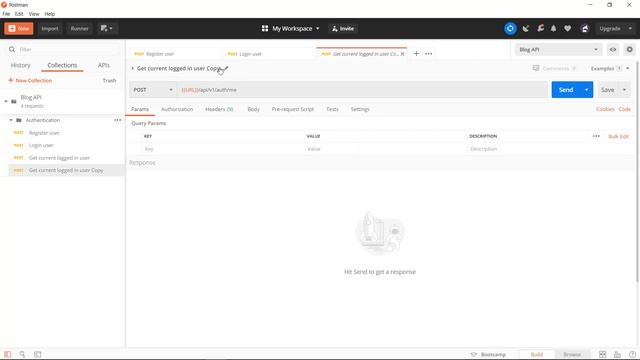Open the new window dropdown icon
The image size is (640, 360).
pyautogui.click(x=107, y=29)
